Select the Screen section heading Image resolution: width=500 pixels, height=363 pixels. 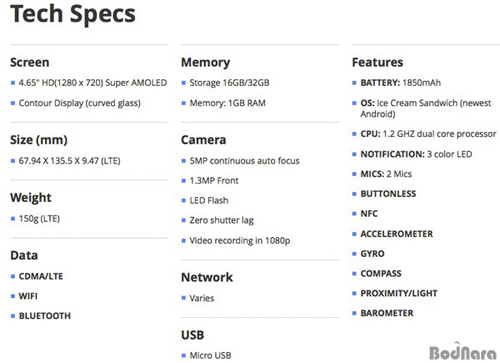click(30, 62)
